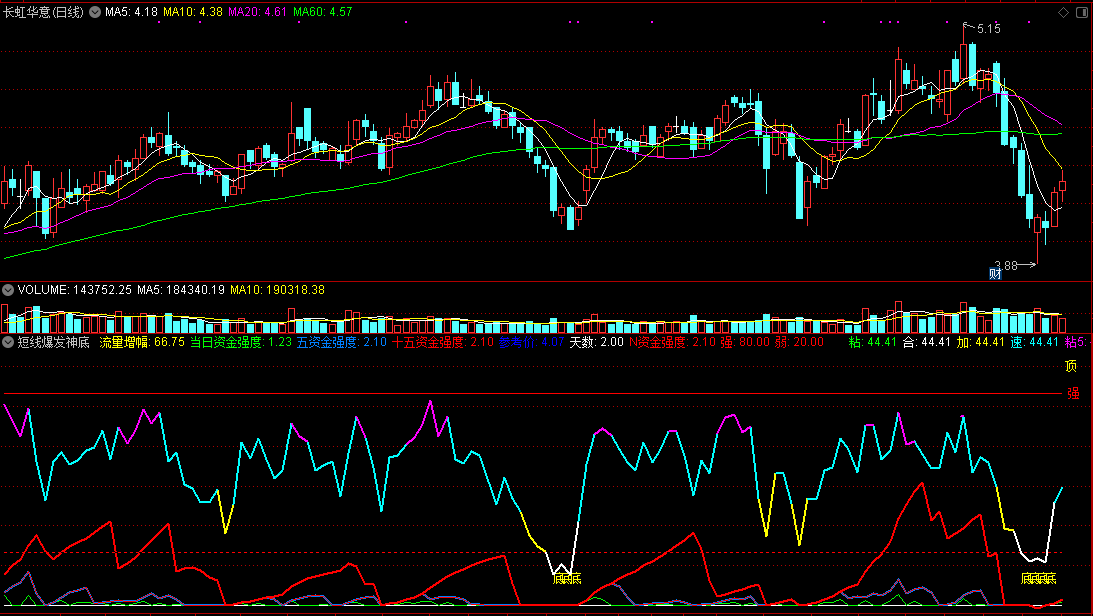Open the 短线爆发神底 indicator dropdown arrow

click(x=8, y=342)
